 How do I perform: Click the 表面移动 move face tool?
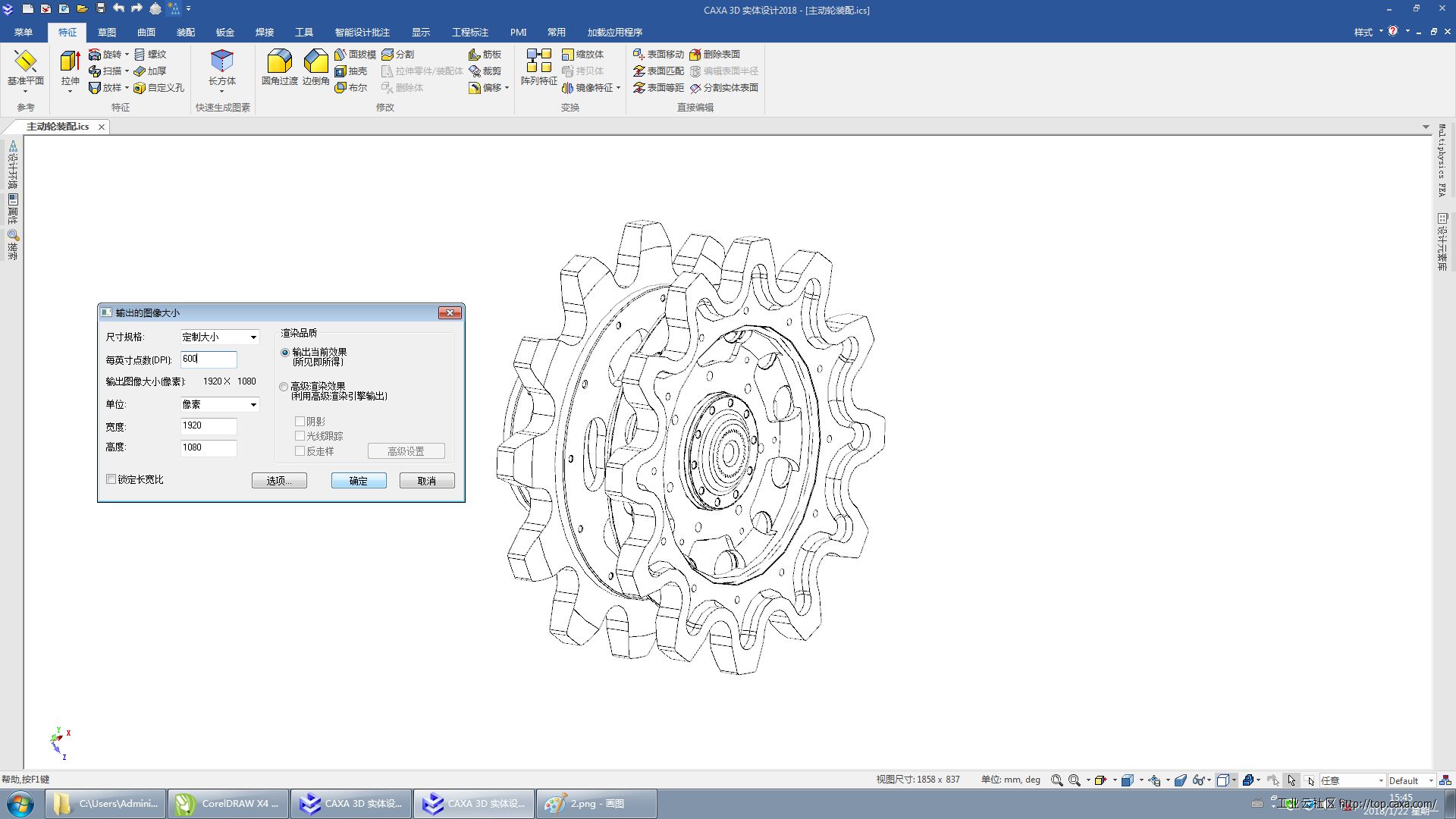coord(658,55)
